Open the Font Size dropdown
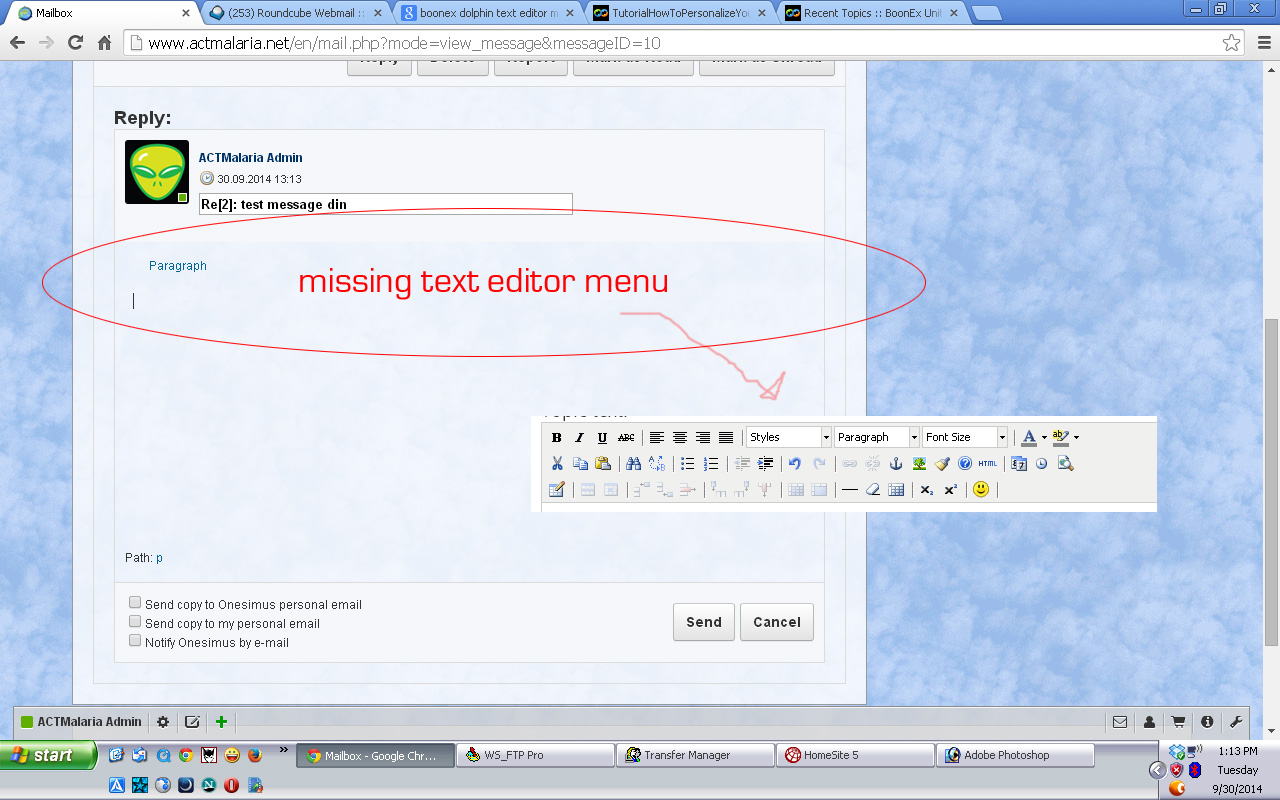Viewport: 1280px width, 800px height. (x=965, y=438)
